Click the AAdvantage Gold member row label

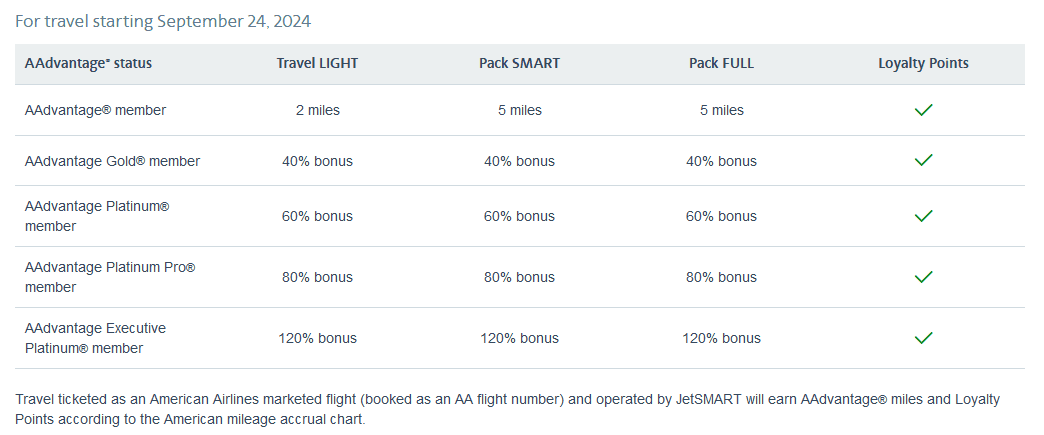[112, 161]
